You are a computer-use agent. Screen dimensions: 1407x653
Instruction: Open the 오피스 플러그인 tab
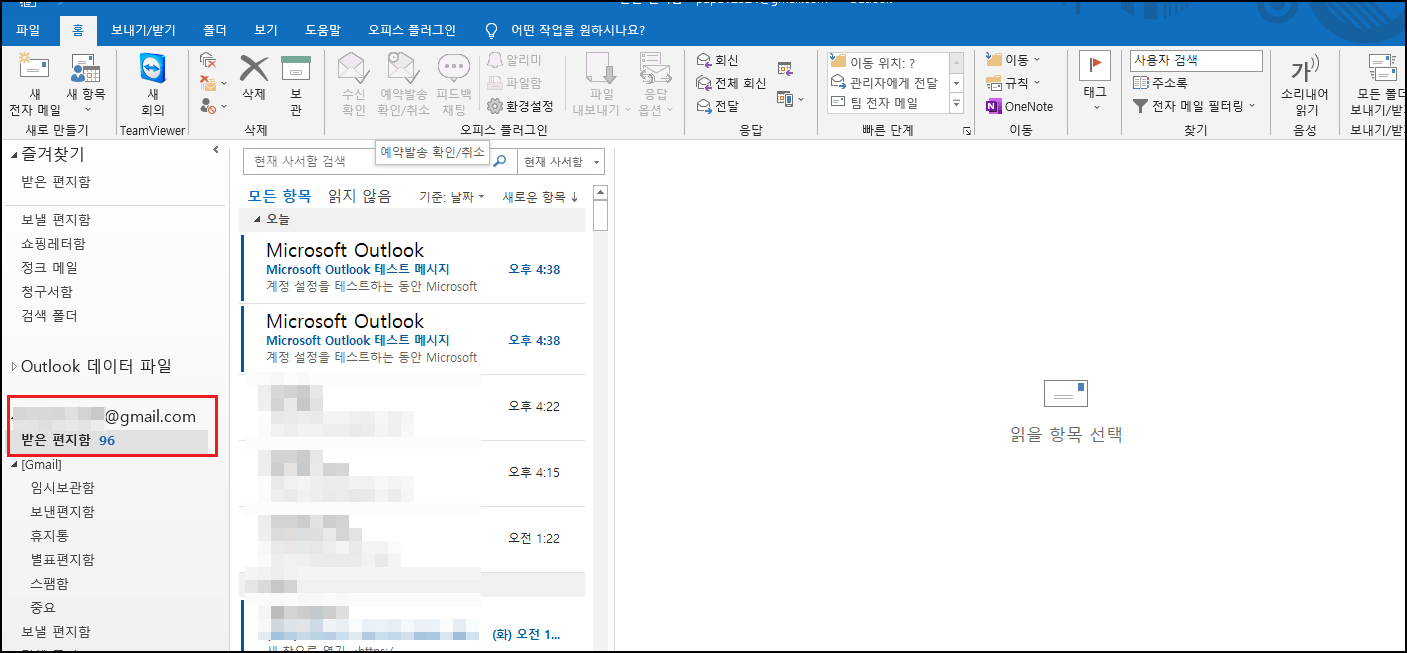tap(411, 30)
